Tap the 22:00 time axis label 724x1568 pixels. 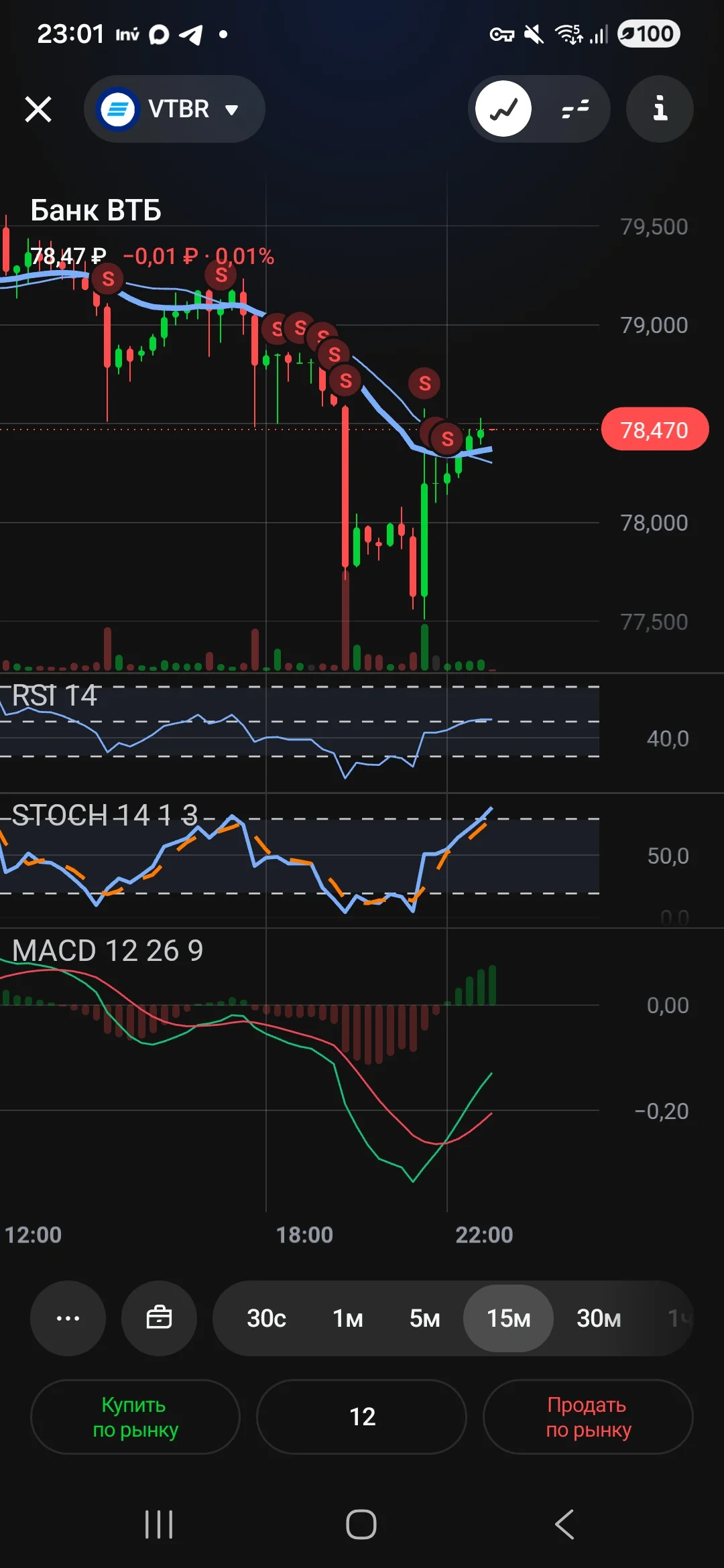point(484,1234)
